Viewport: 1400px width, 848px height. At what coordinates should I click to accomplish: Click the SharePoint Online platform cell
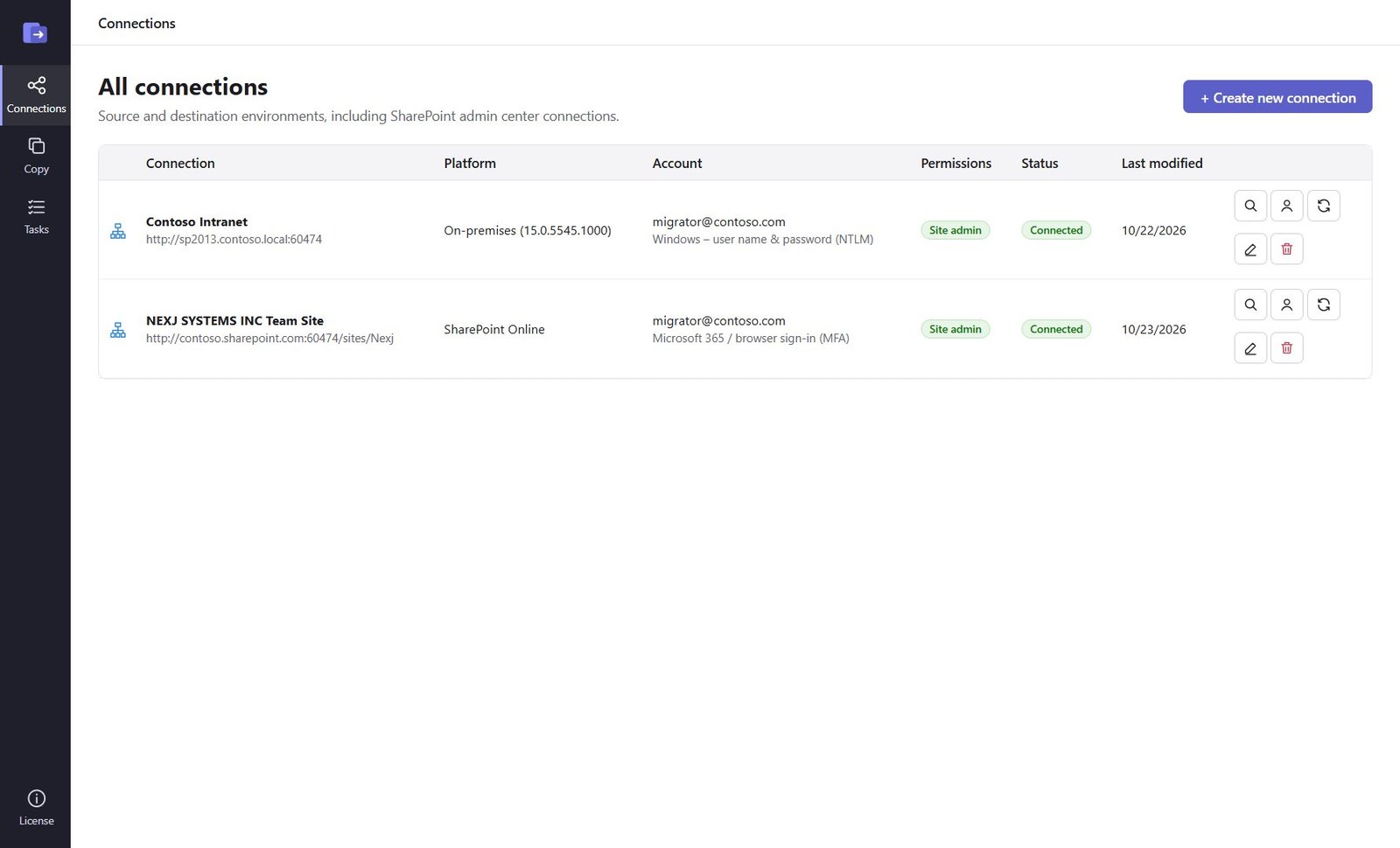click(494, 329)
